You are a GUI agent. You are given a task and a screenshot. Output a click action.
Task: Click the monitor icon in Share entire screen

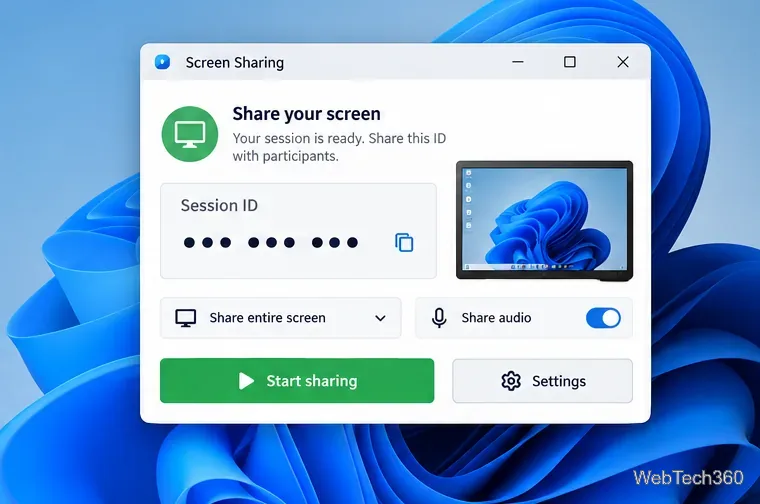tap(186, 318)
